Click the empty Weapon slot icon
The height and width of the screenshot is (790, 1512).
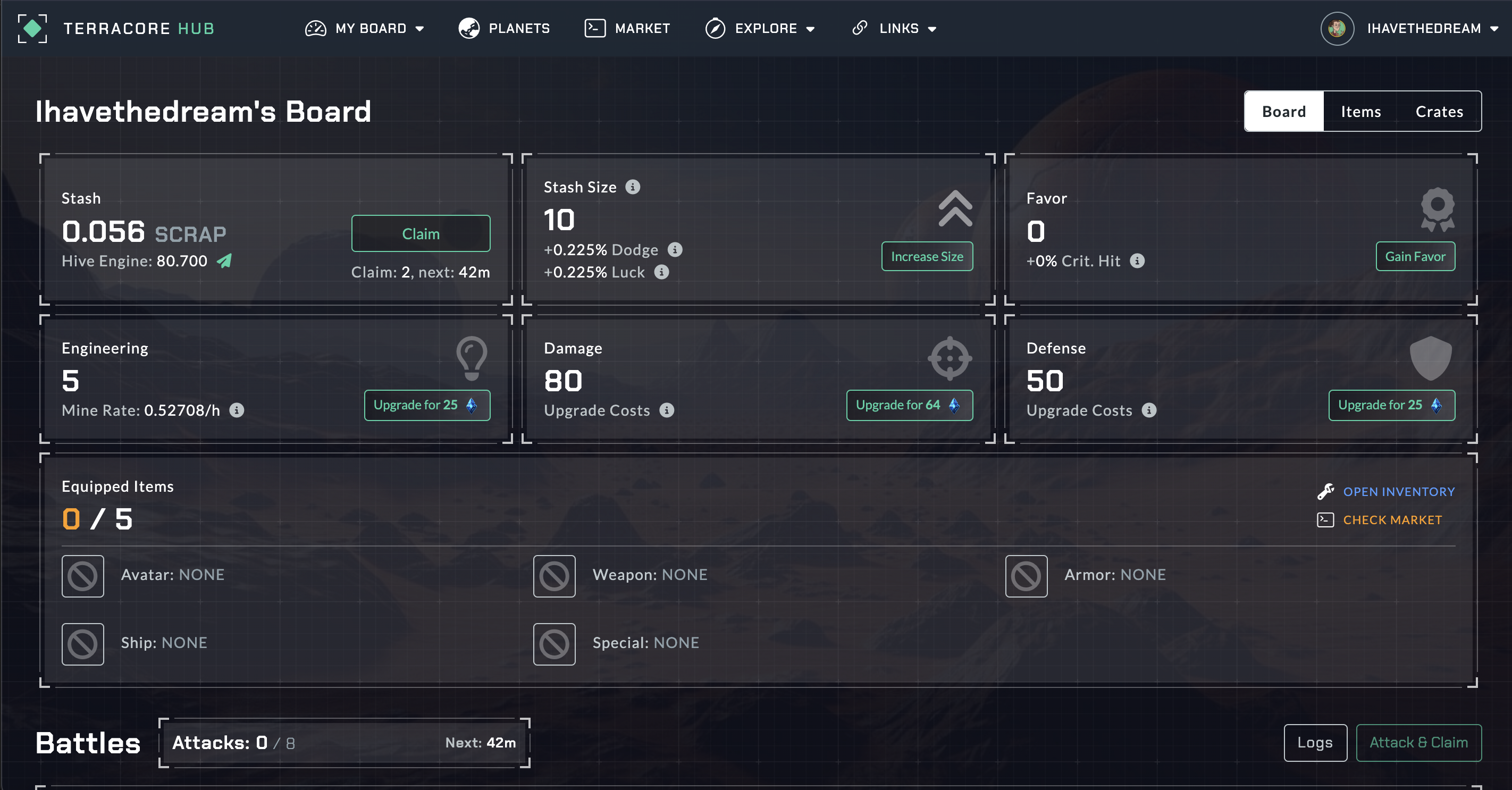(x=554, y=576)
